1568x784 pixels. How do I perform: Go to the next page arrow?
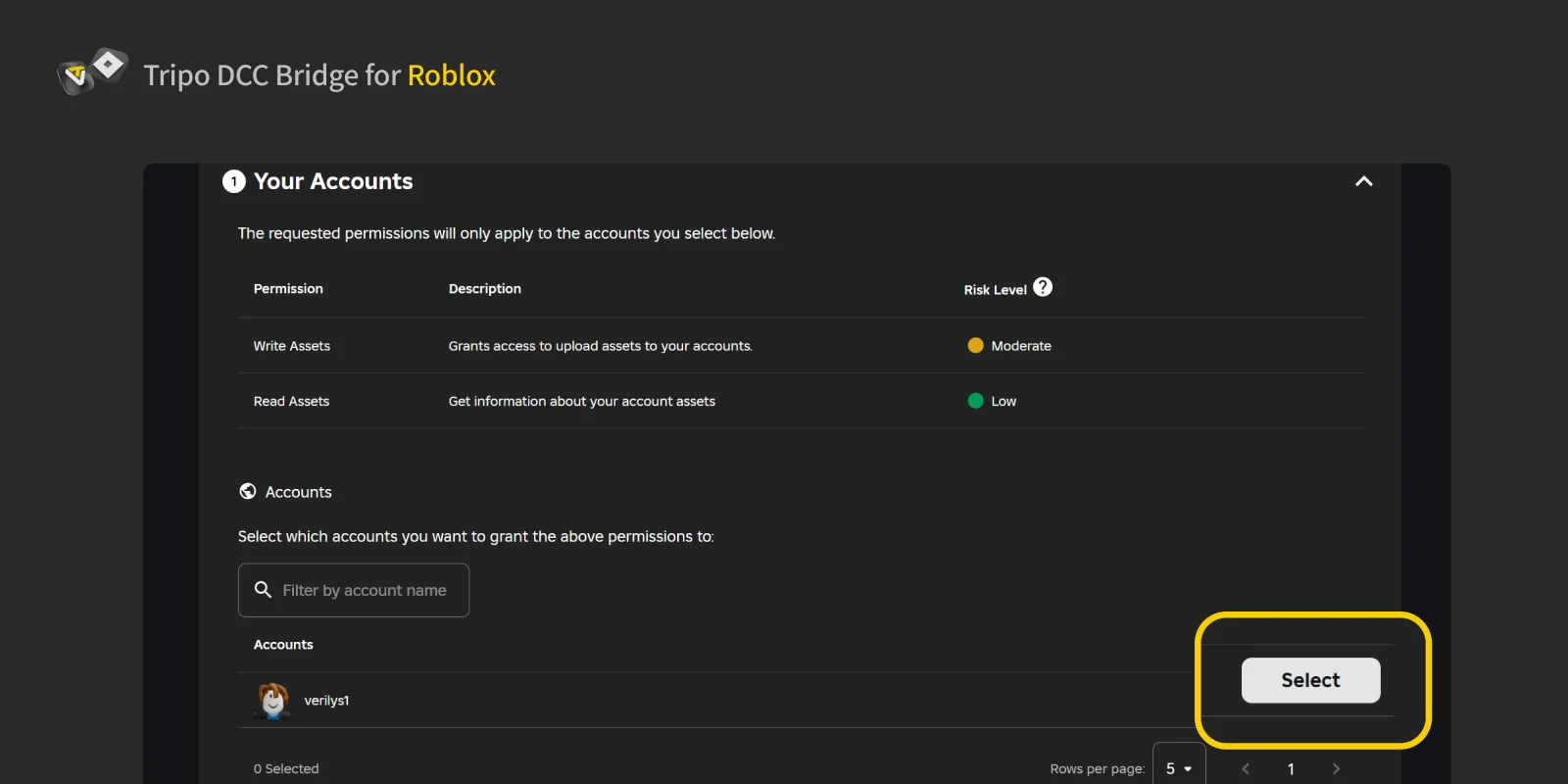pyautogui.click(x=1336, y=769)
